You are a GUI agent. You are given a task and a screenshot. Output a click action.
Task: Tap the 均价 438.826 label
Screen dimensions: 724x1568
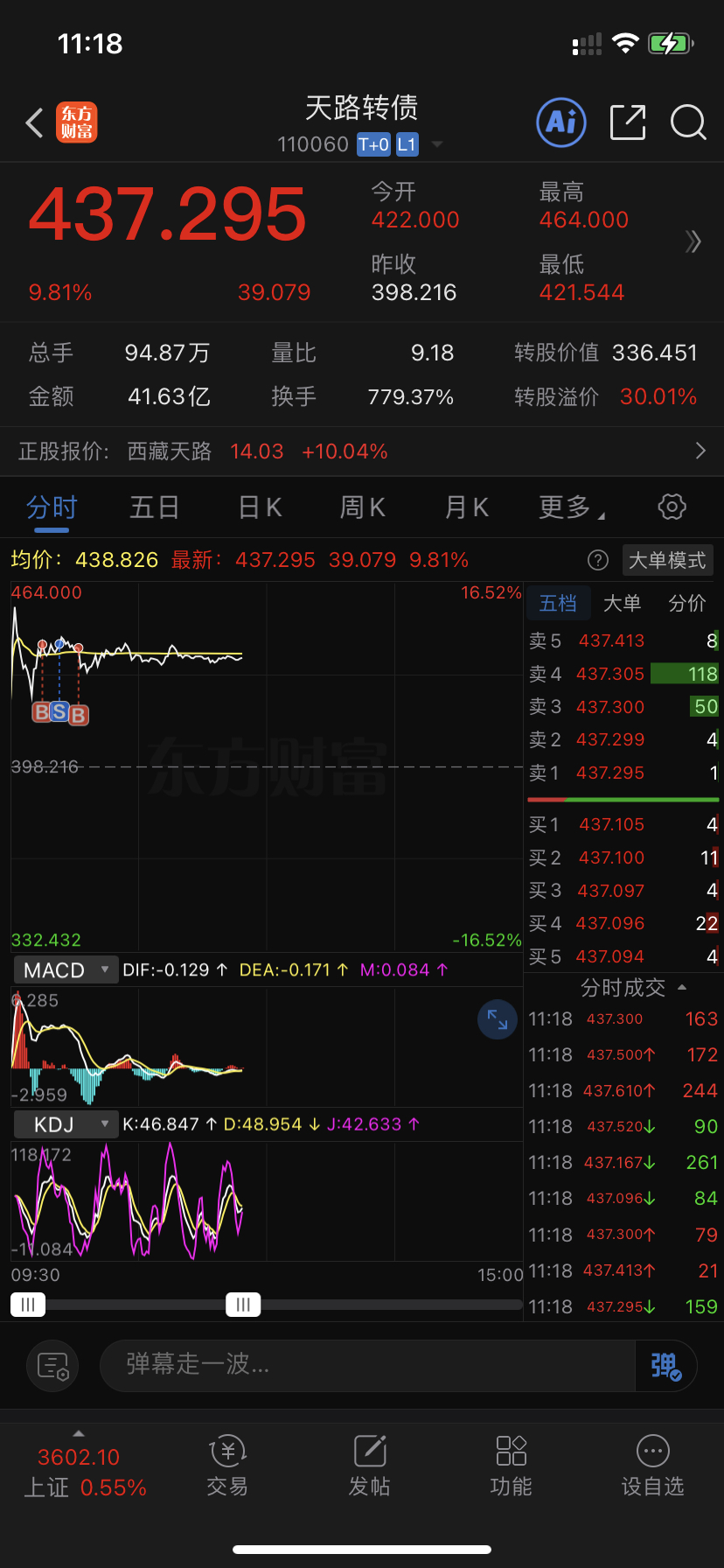pyautogui.click(x=85, y=560)
